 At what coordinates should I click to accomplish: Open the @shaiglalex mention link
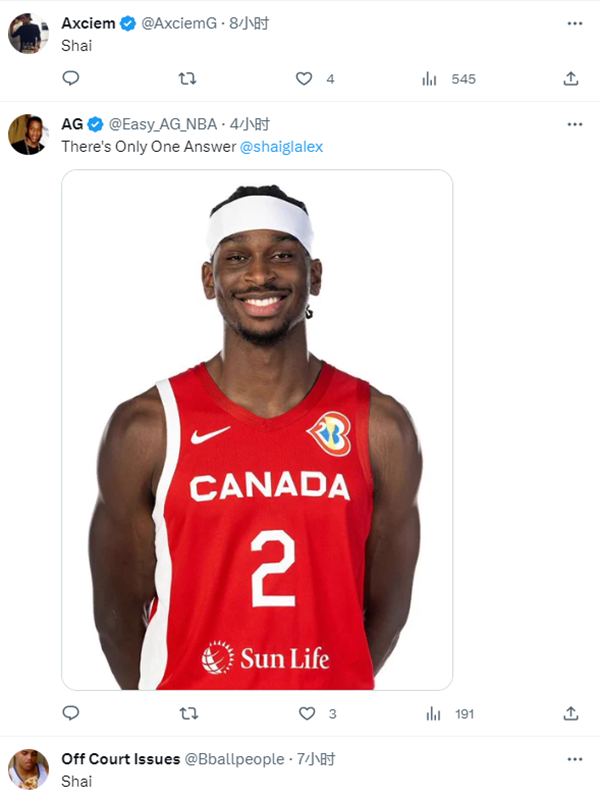[281, 146]
